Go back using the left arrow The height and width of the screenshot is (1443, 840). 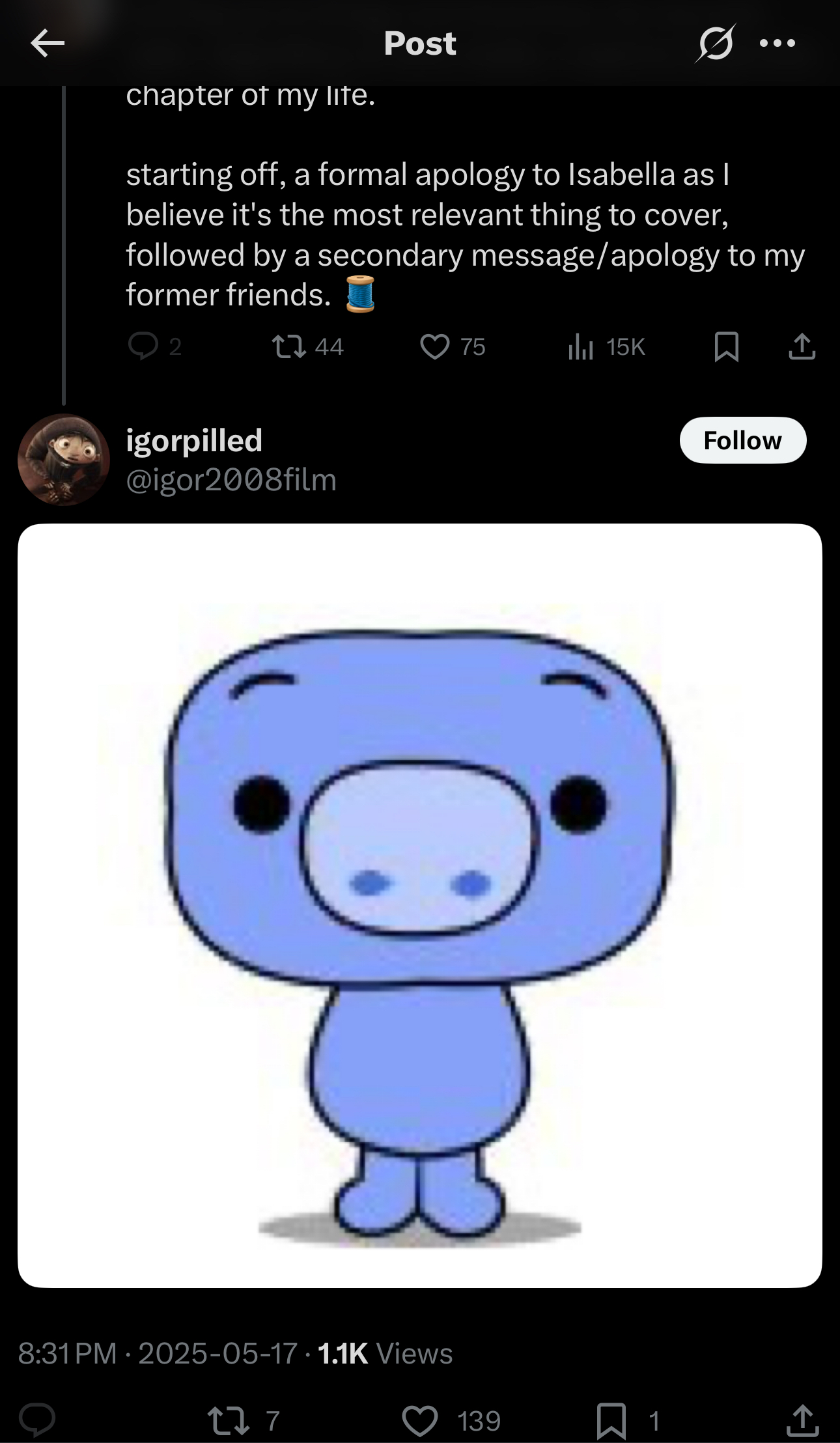click(48, 44)
